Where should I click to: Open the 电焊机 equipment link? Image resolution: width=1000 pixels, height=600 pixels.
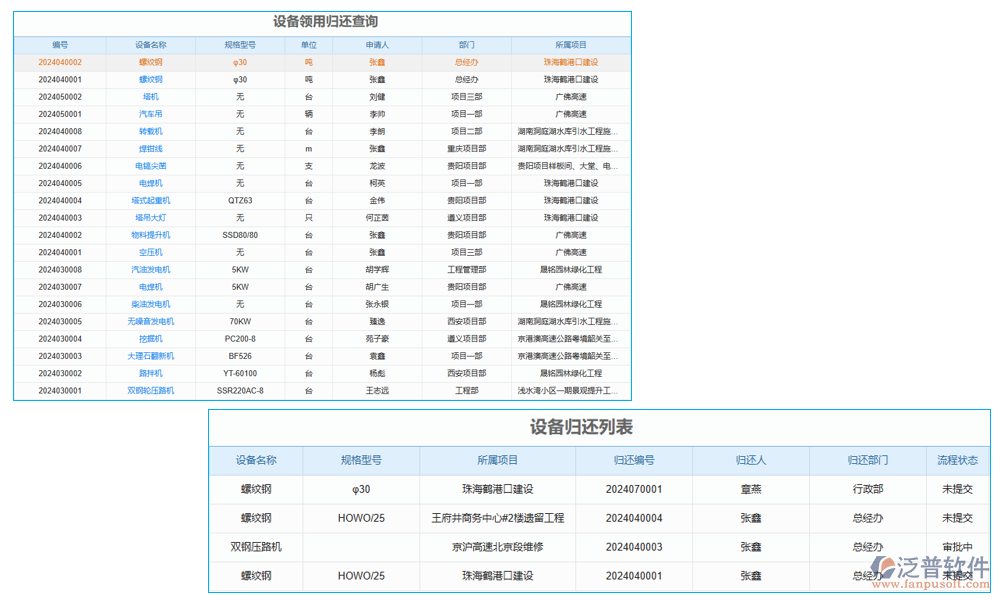(x=153, y=183)
